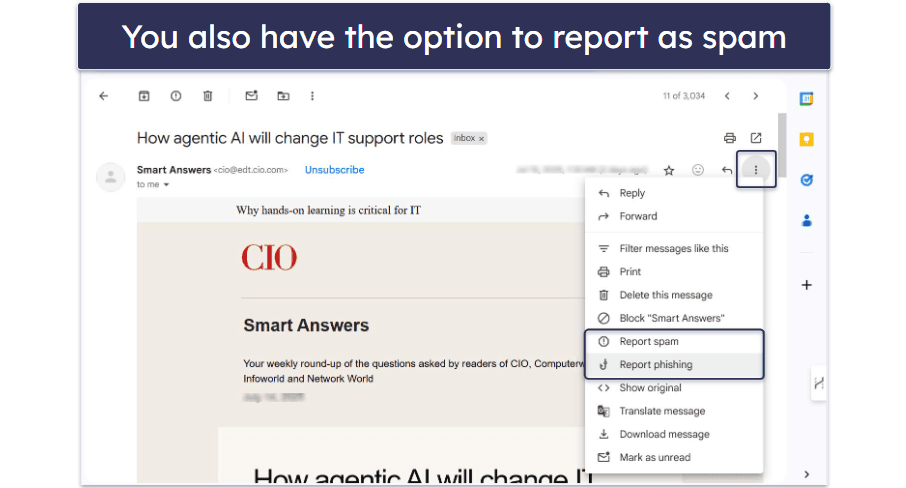Image resolution: width=906 pixels, height=488 pixels.
Task: Choose Report spam in the menu
Action: [x=674, y=341]
